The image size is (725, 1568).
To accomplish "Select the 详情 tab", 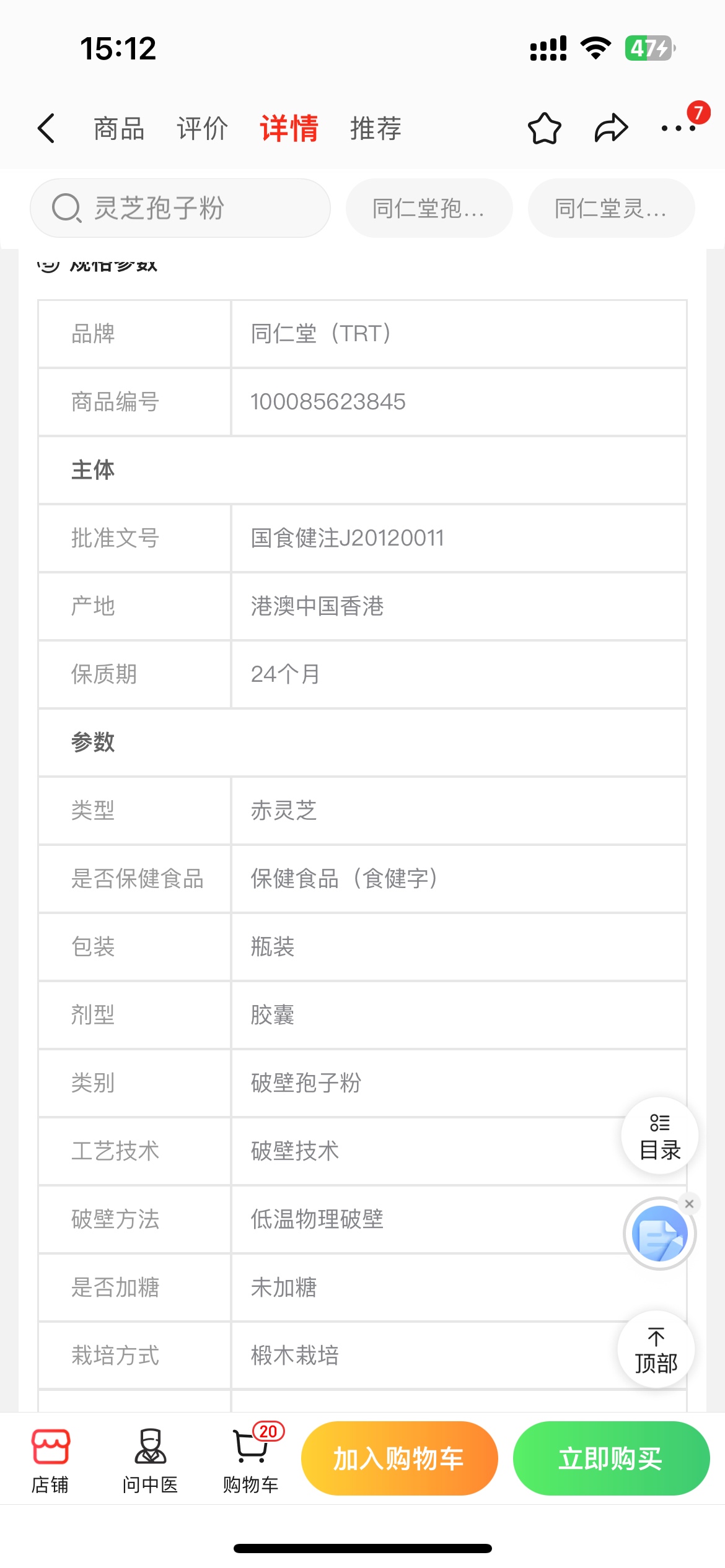I will point(289,129).
